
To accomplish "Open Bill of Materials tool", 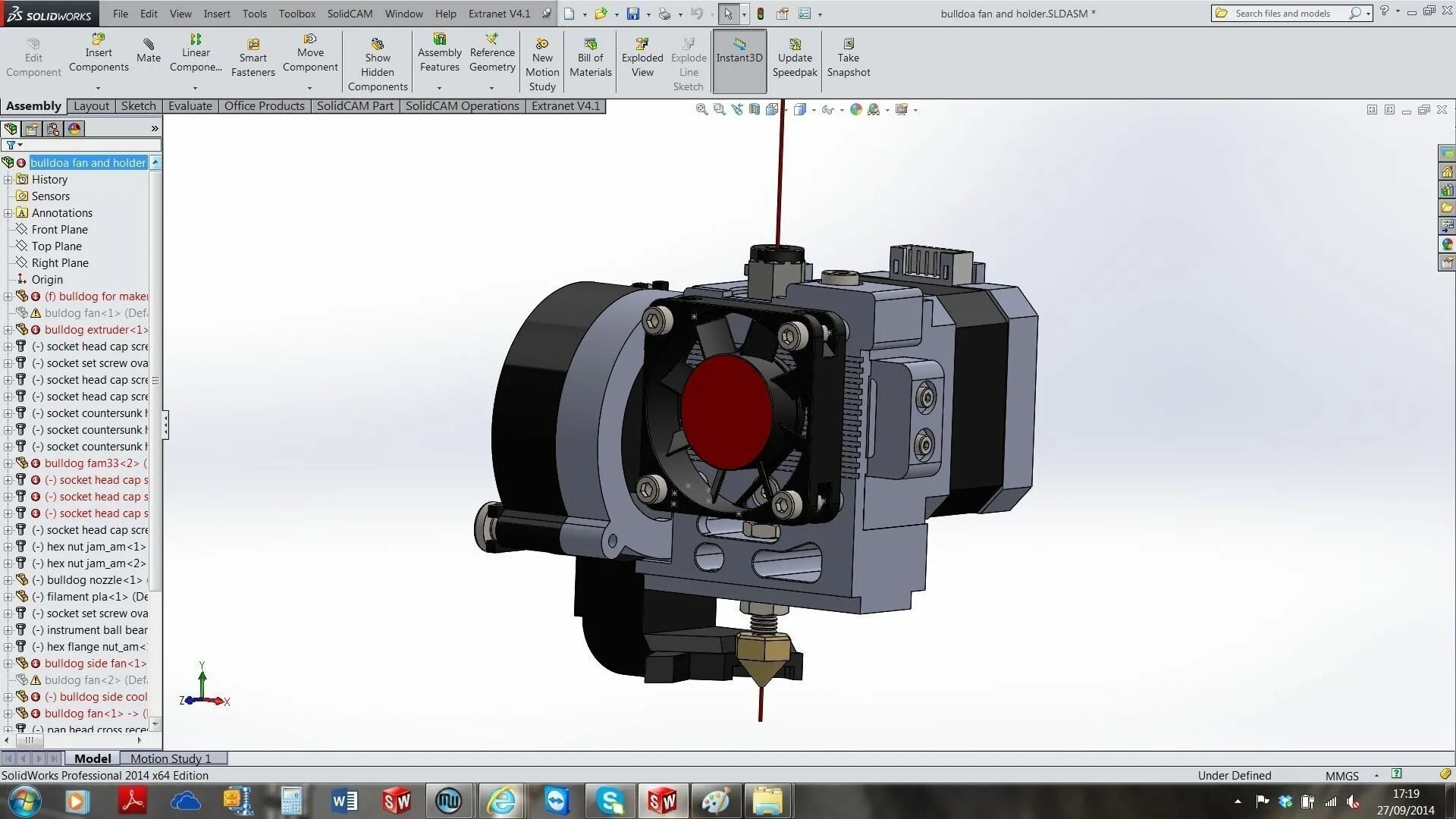I will pos(590,45).
